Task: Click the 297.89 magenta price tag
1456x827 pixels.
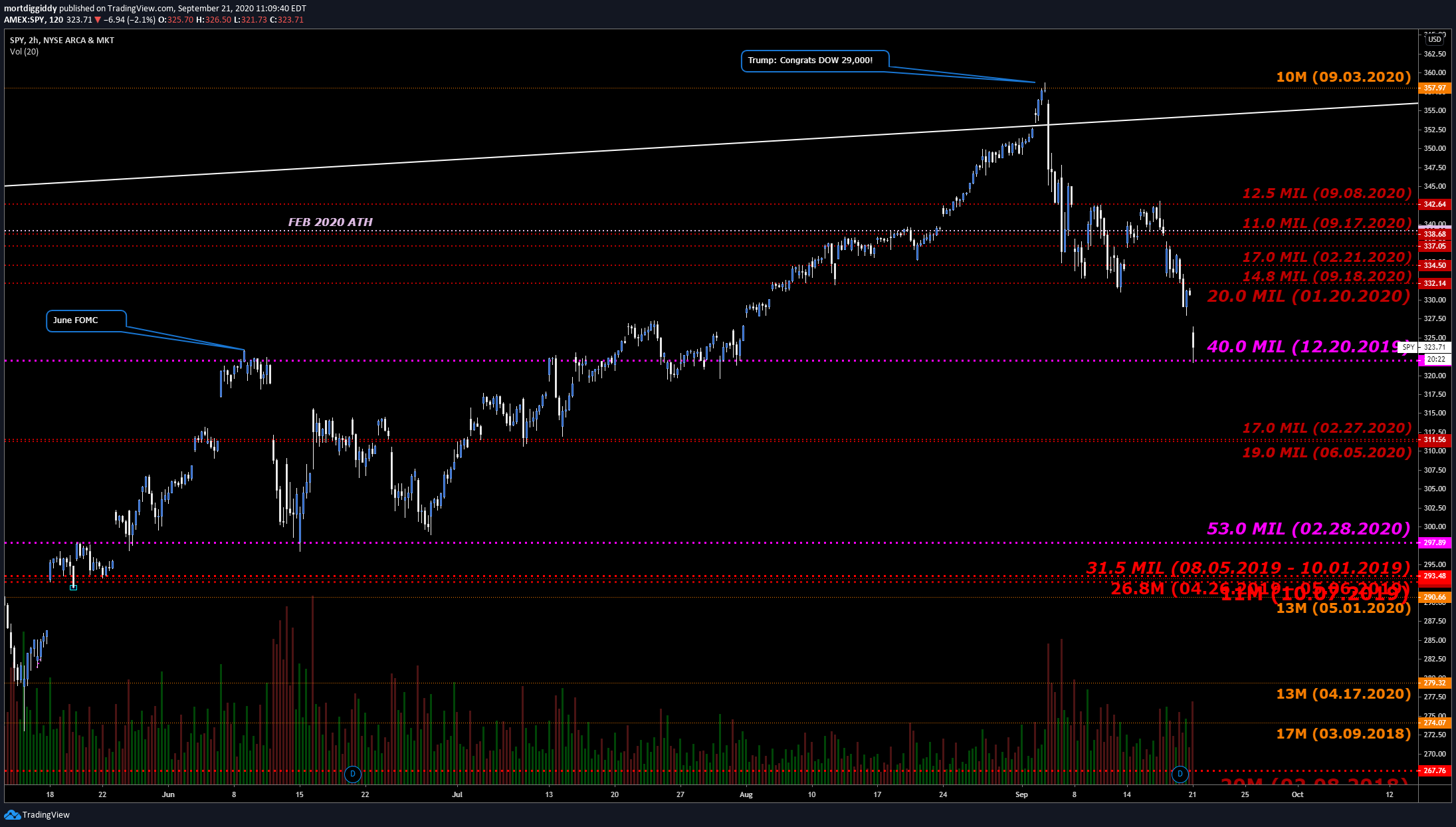Action: point(1435,542)
